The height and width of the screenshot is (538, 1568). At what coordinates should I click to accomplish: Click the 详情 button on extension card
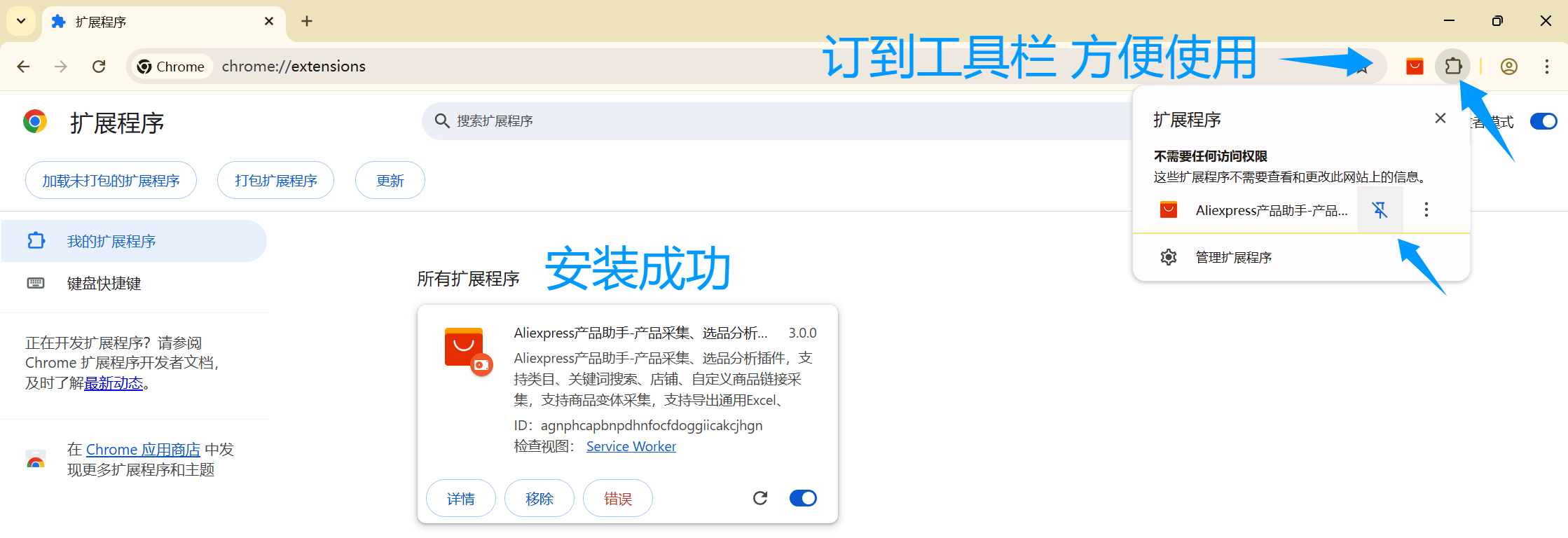pos(460,498)
